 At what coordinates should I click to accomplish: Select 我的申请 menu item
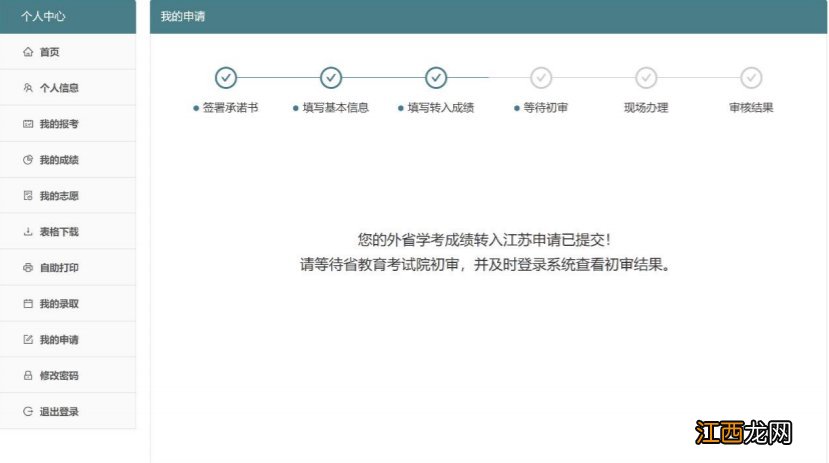[x=68, y=339]
